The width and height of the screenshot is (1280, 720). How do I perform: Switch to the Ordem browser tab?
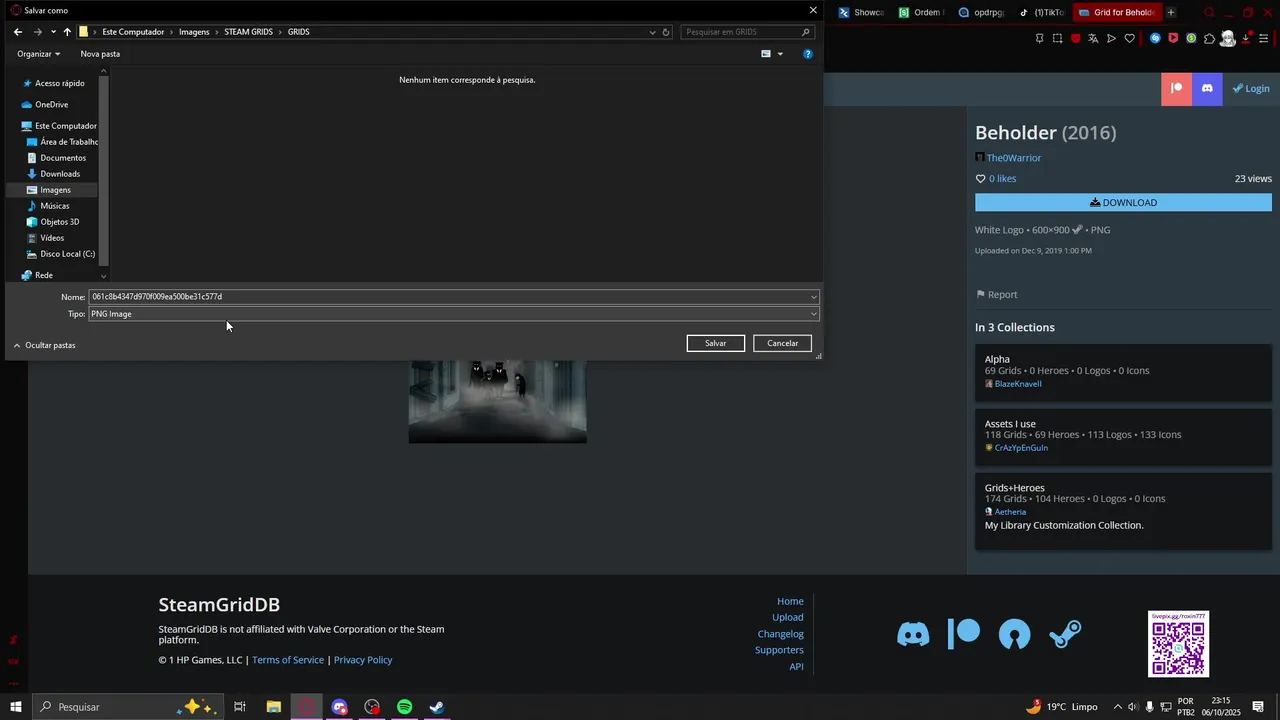[x=921, y=13]
